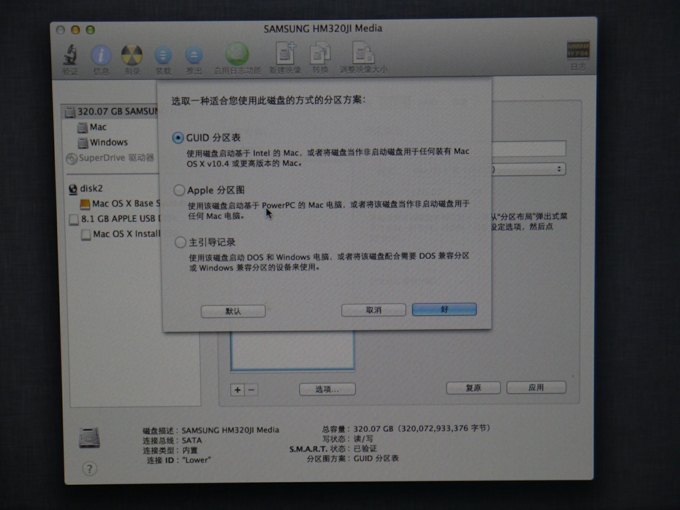Confirm with the blue OK (好) button

(x=444, y=309)
